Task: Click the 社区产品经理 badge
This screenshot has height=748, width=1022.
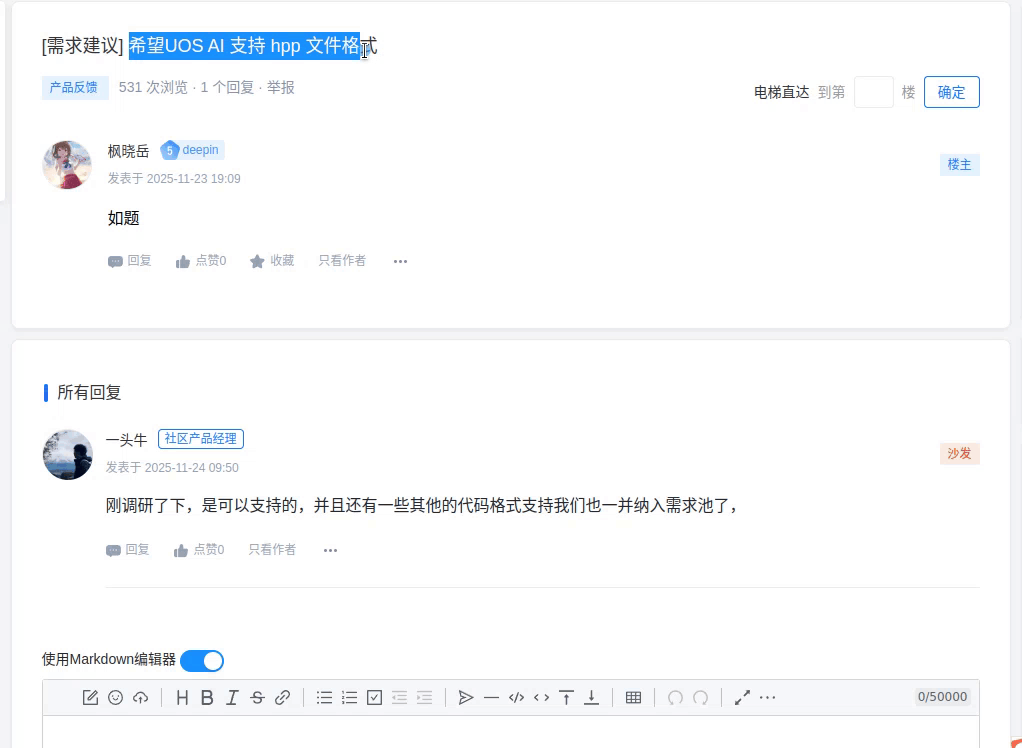Action: (201, 439)
